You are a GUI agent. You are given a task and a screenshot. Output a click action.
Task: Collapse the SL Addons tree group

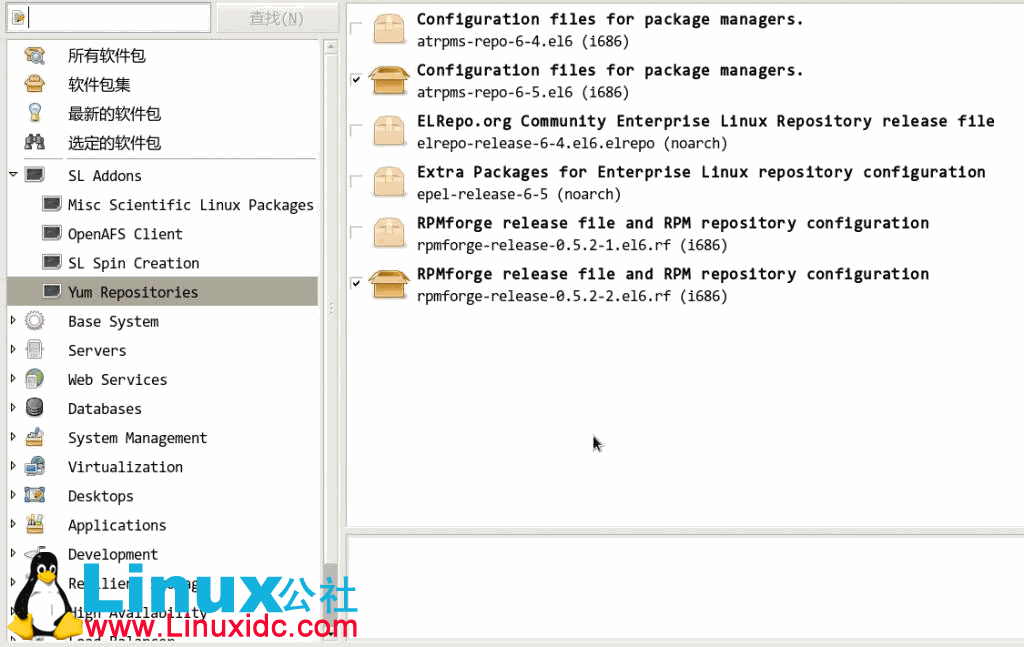tap(14, 175)
